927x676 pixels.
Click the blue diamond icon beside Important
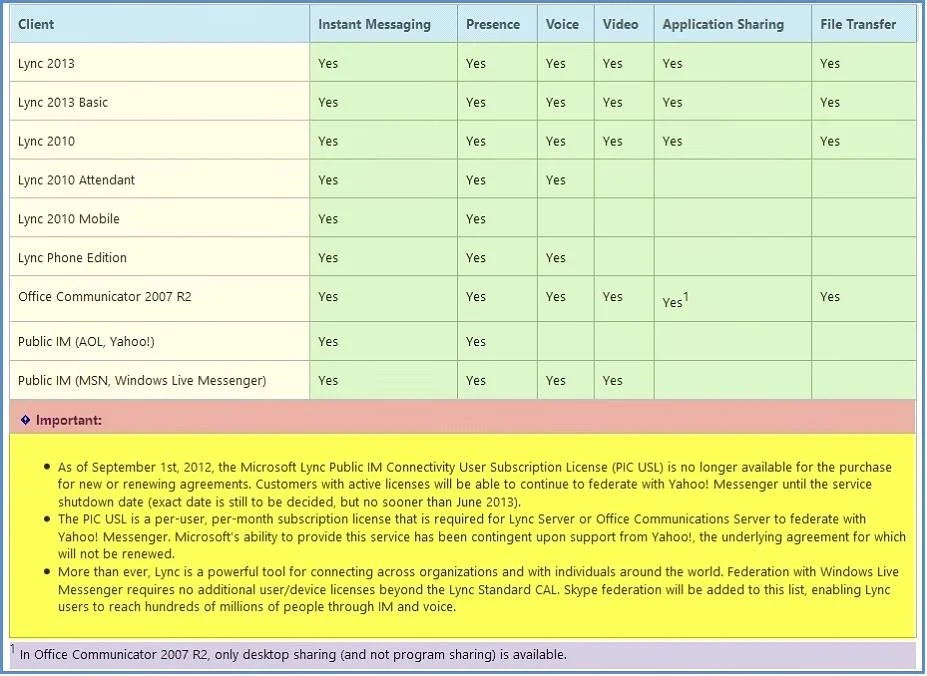25,420
